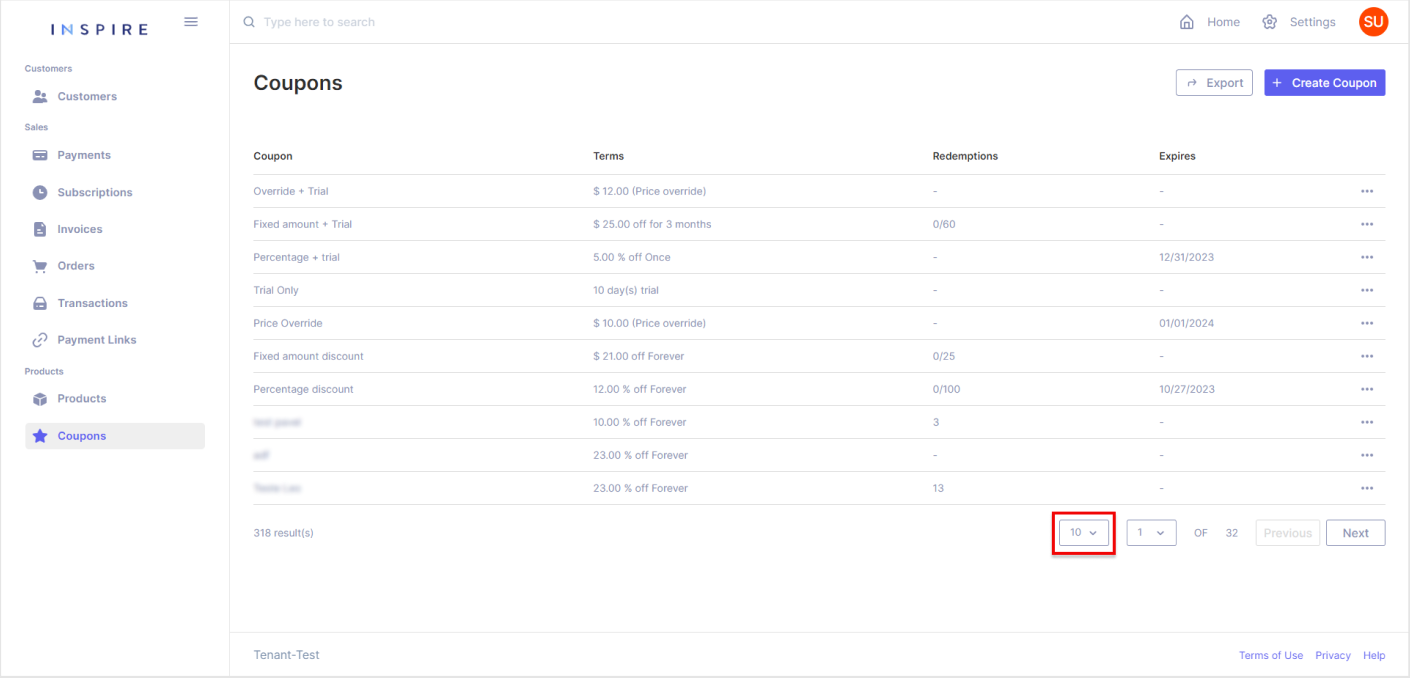The image size is (1410, 678).
Task: Click the '318 result(s)' text
Action: 284,533
